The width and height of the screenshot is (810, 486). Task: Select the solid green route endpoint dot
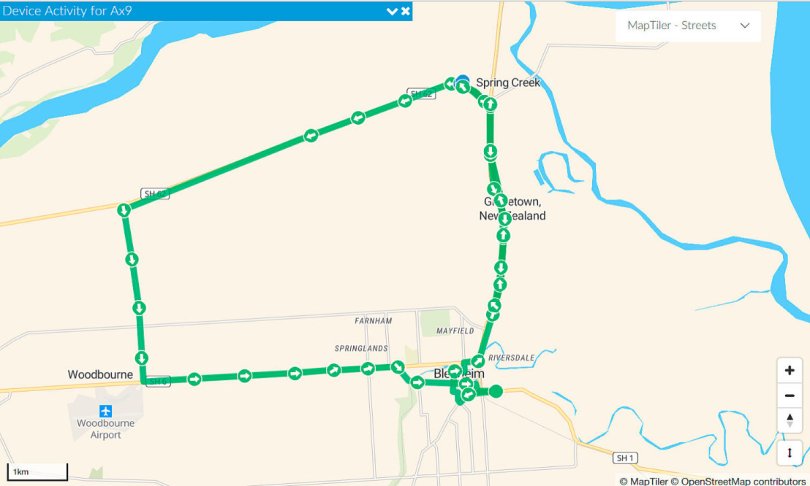(495, 391)
